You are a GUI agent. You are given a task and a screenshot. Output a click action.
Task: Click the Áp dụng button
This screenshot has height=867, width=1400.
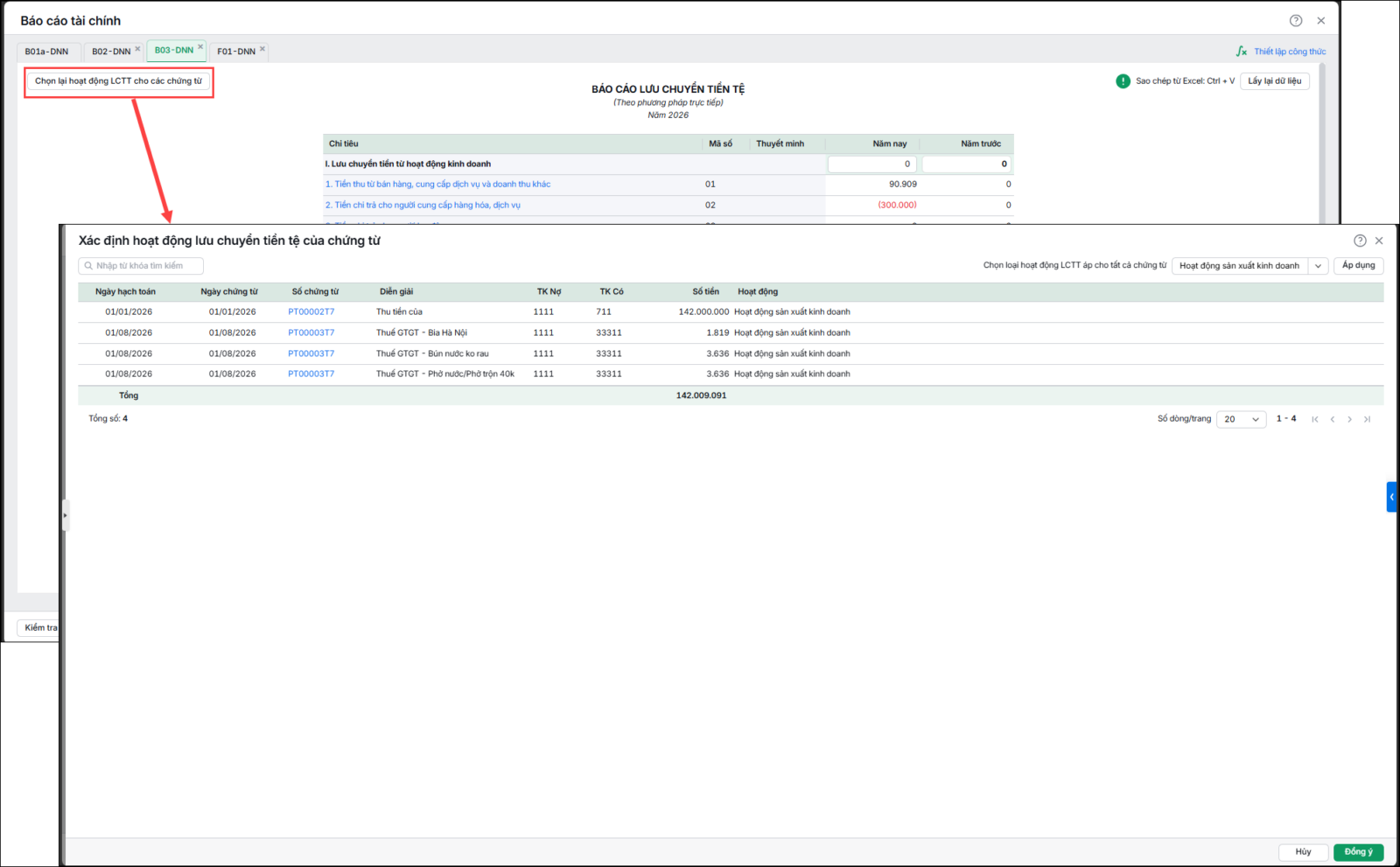[1359, 266]
